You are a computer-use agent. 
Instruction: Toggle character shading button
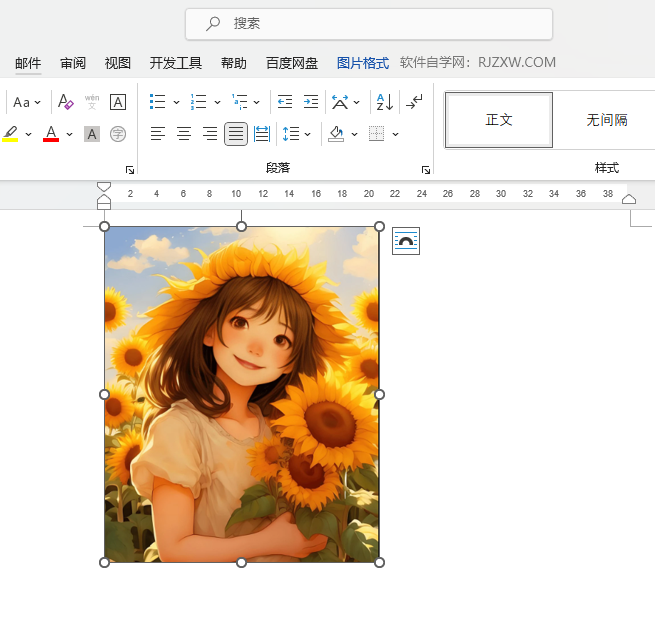(x=92, y=133)
